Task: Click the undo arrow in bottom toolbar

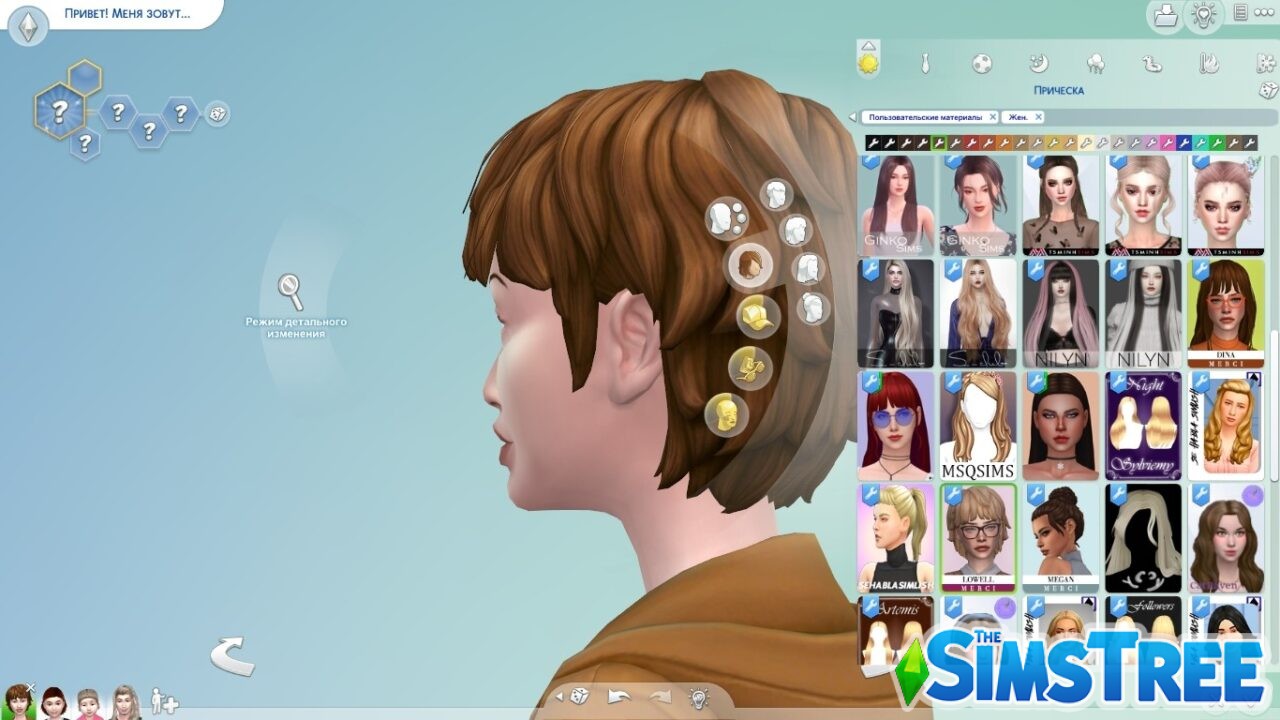Action: coord(618,697)
